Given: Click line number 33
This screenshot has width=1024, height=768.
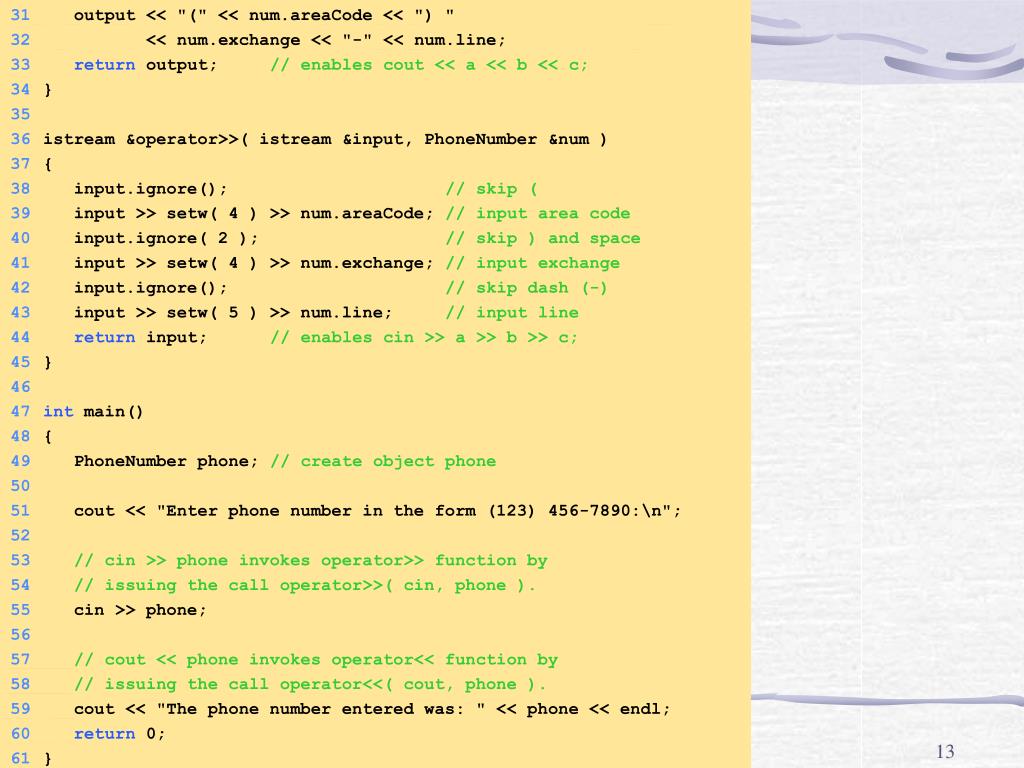Looking at the screenshot, I should [x=20, y=65].
